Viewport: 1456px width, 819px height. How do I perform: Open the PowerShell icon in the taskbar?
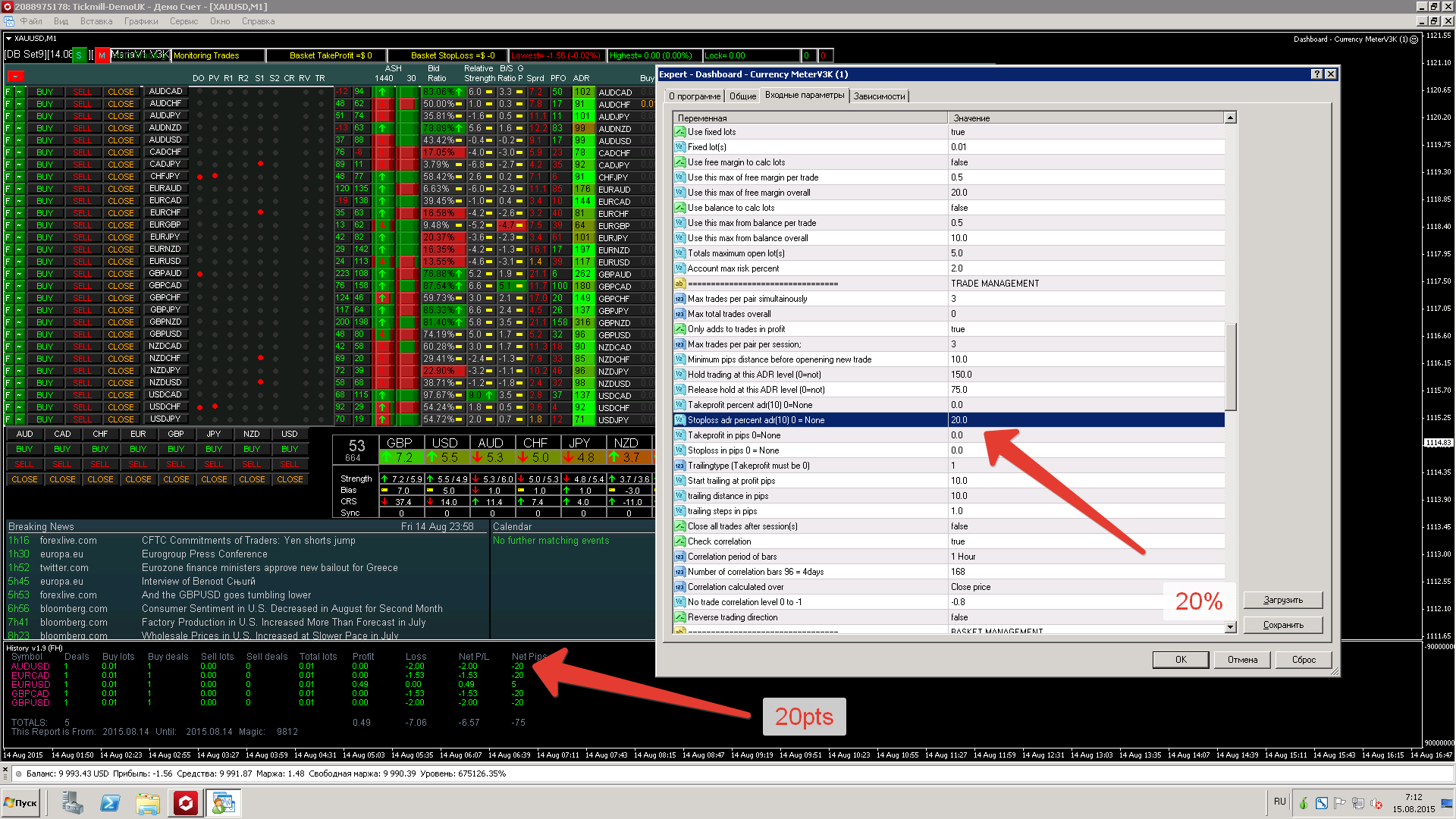[110, 803]
